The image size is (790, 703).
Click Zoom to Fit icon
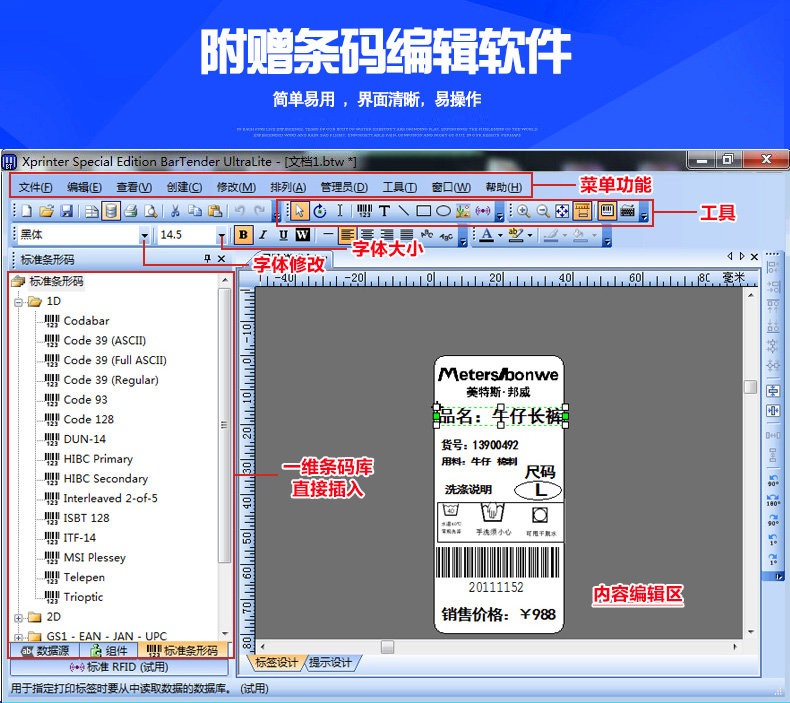[562, 211]
